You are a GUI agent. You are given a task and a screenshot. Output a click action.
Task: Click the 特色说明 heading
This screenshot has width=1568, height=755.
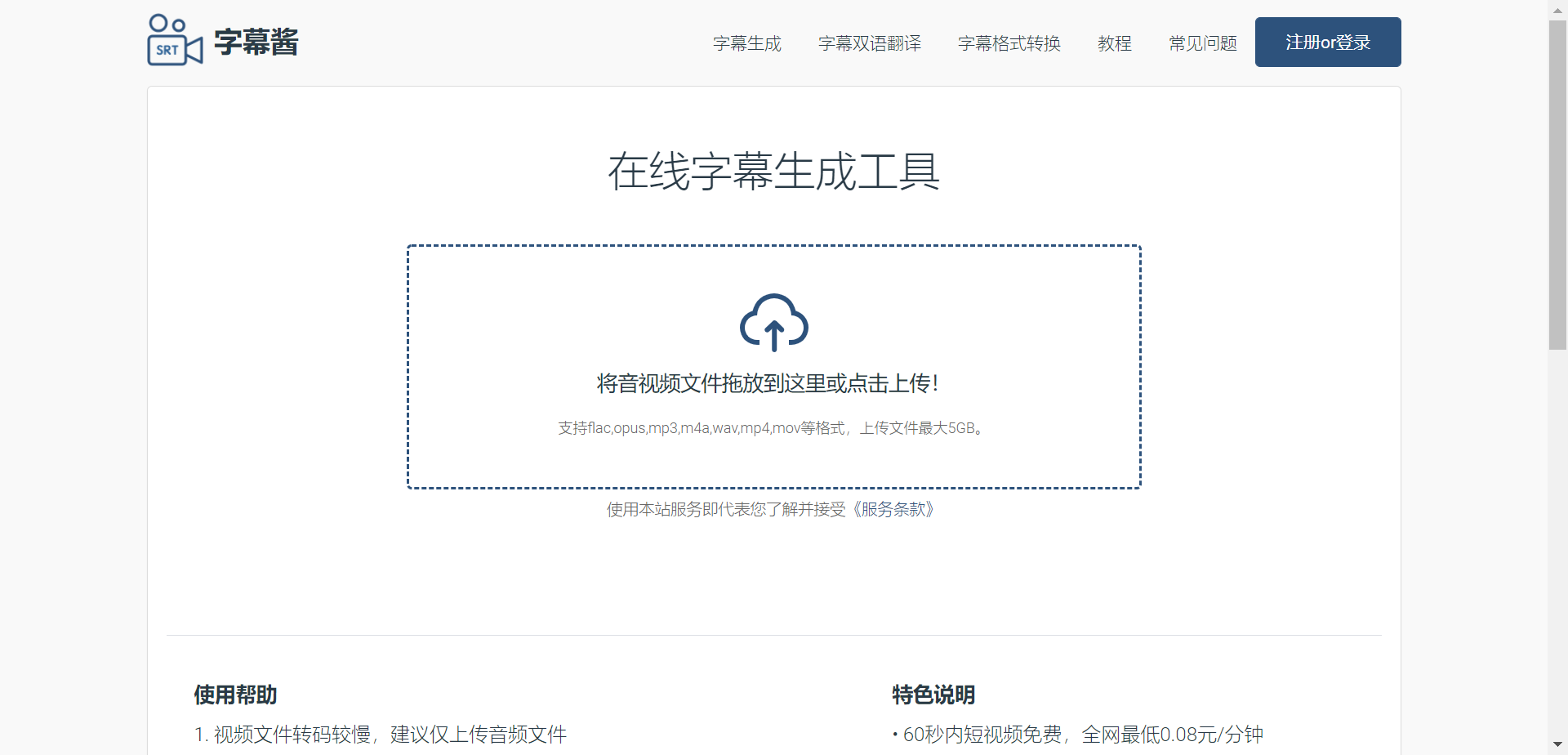click(933, 695)
